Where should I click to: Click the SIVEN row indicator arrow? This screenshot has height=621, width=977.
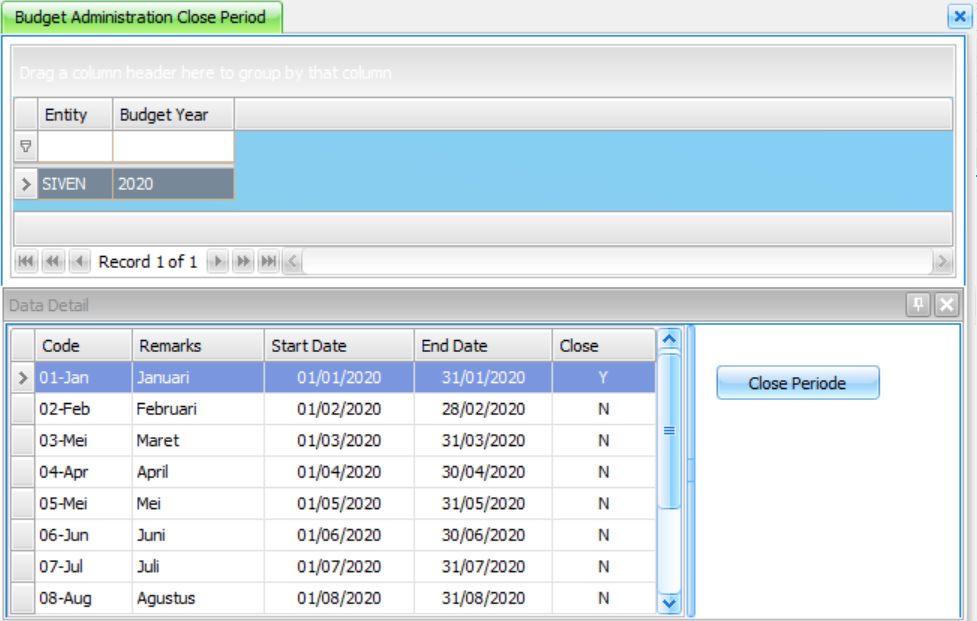(26, 184)
